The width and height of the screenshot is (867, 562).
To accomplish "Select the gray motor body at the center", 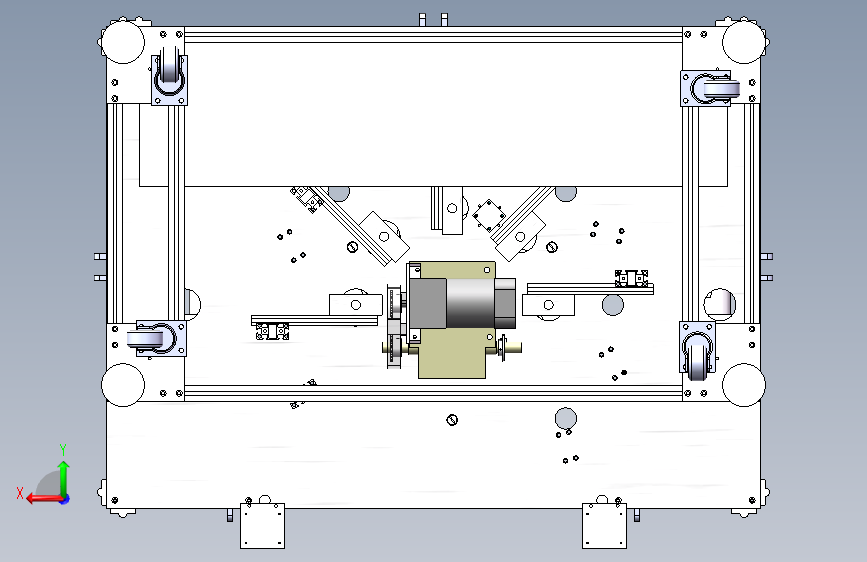I will tap(470, 303).
